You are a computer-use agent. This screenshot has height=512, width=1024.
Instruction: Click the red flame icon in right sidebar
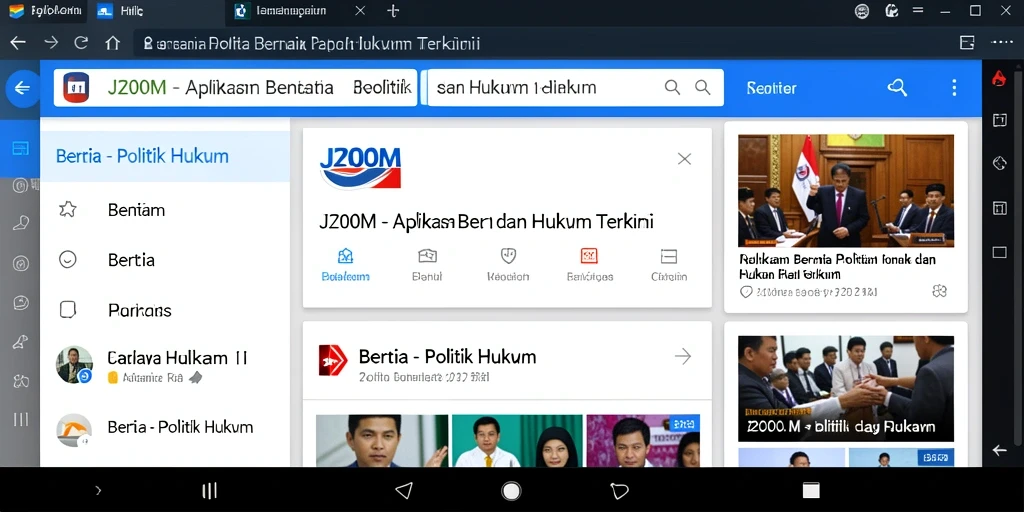click(999, 79)
